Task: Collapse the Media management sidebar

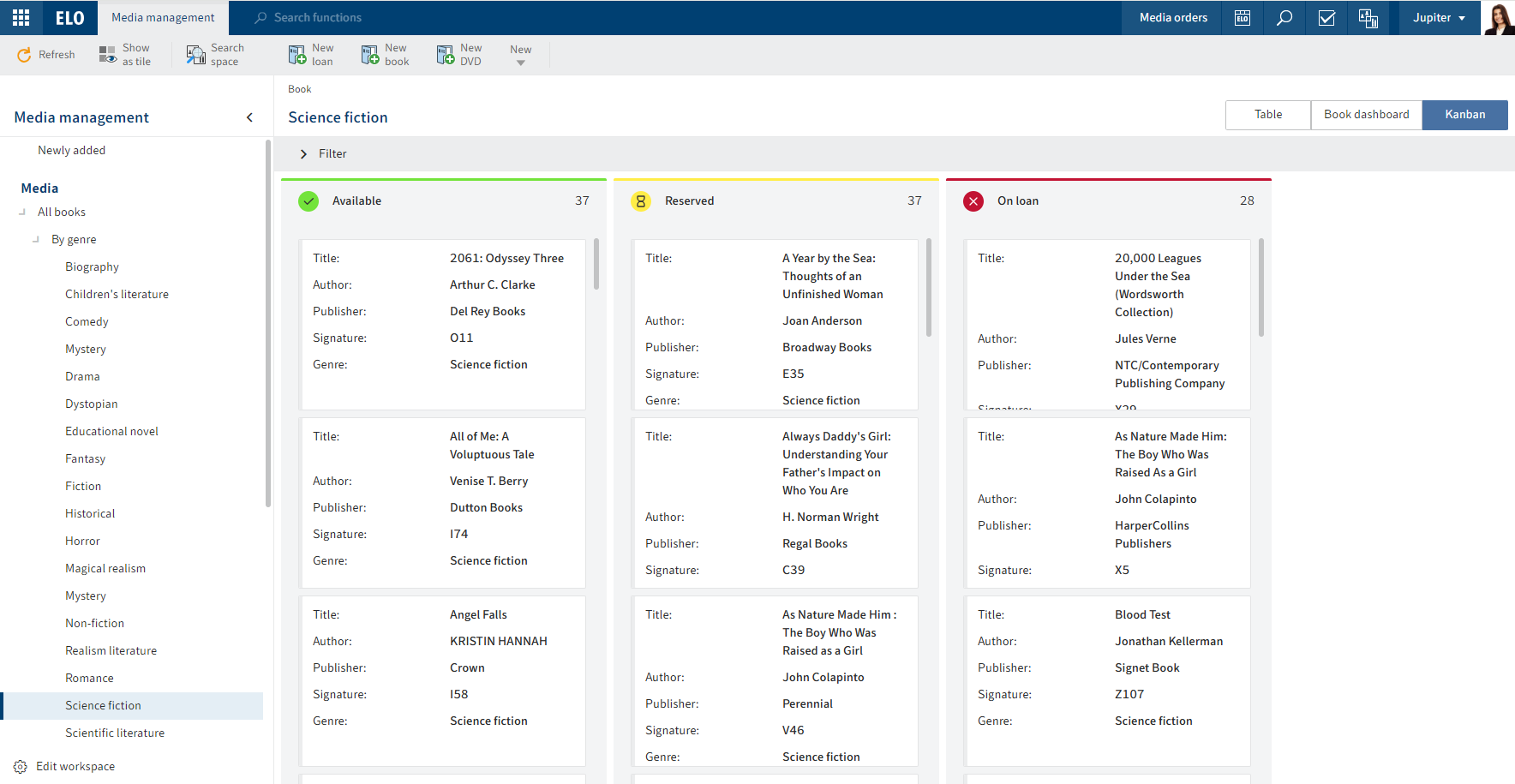Action: click(249, 117)
